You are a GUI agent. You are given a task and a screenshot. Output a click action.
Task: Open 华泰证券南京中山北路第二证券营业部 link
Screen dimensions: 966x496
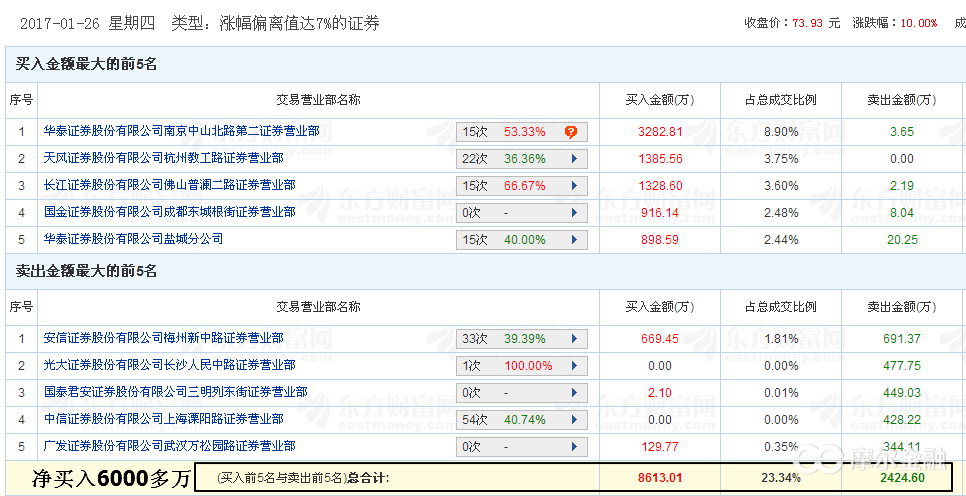(181, 131)
